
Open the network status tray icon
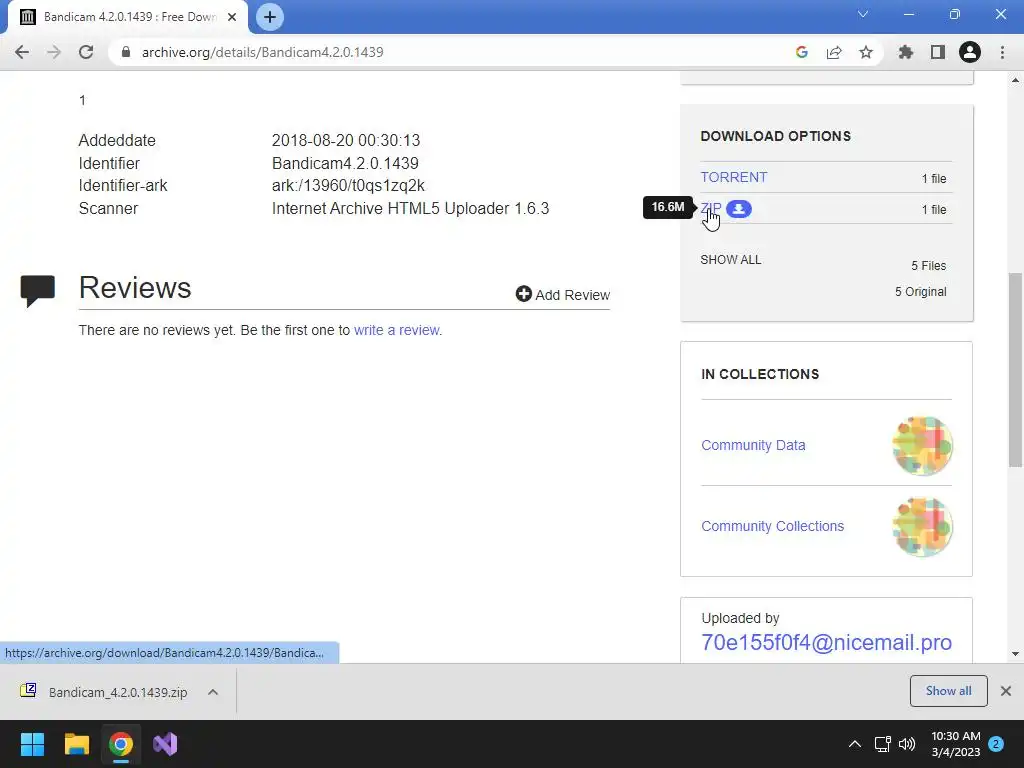pos(882,744)
